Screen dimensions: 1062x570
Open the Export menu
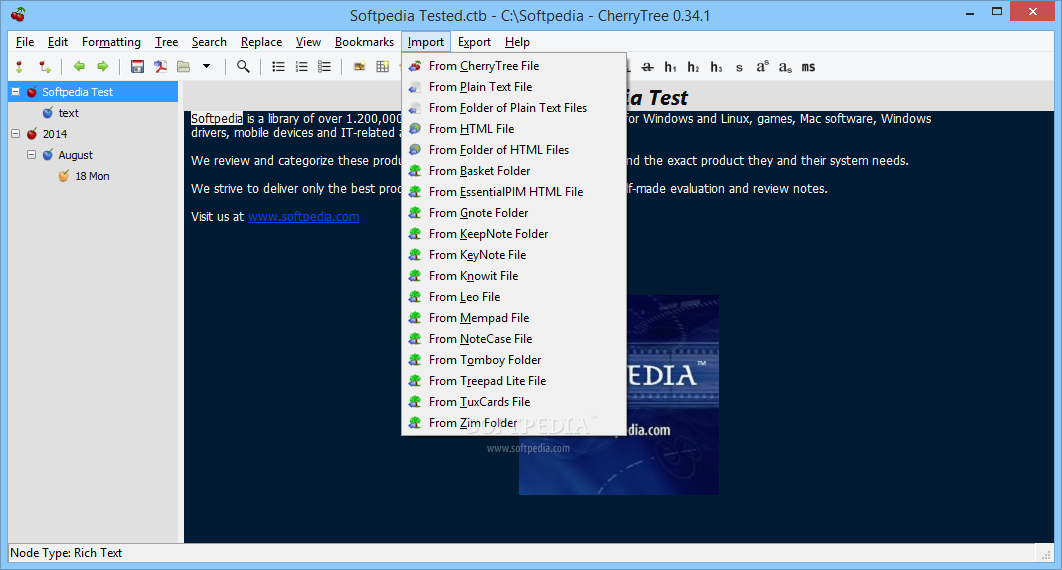(x=474, y=42)
